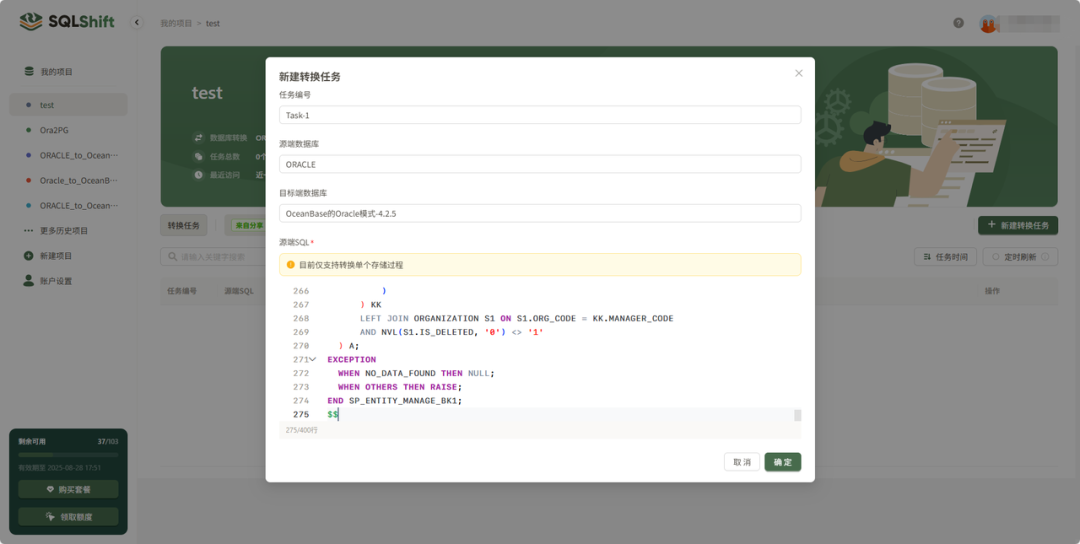
Task: Click the database icon beside 我的项目
Action: pos(28,72)
